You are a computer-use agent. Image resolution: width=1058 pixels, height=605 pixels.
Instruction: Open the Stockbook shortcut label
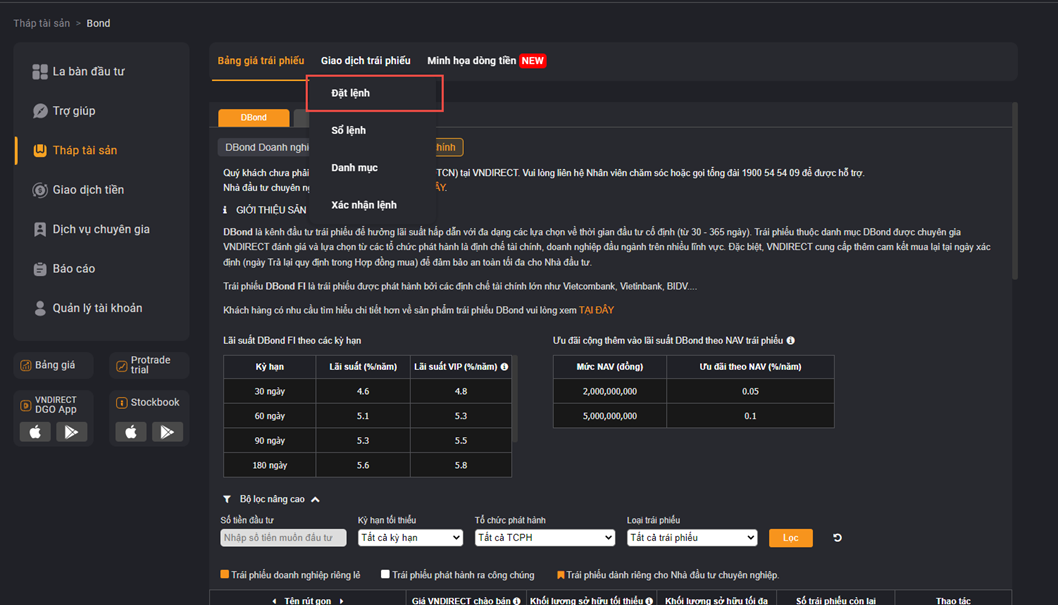coord(155,403)
